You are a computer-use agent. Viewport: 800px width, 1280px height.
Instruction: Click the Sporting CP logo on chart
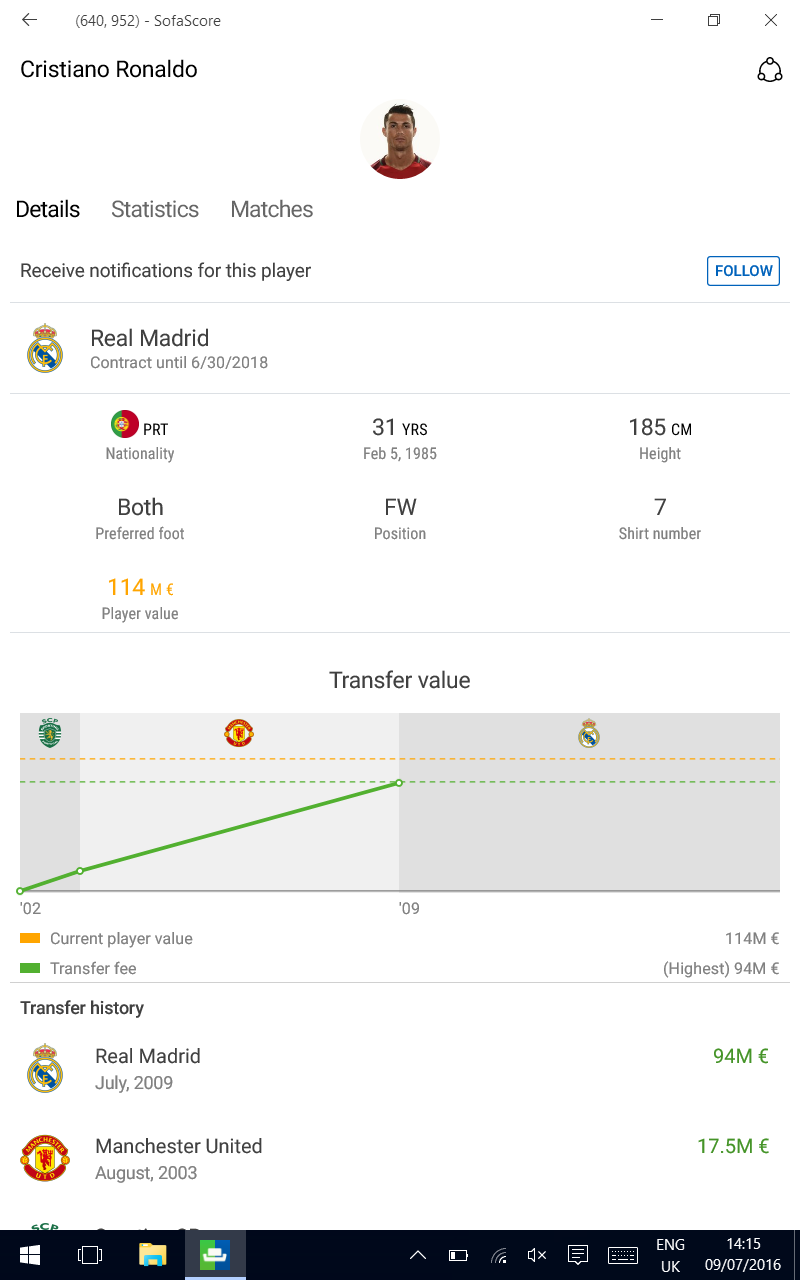[x=49, y=733]
